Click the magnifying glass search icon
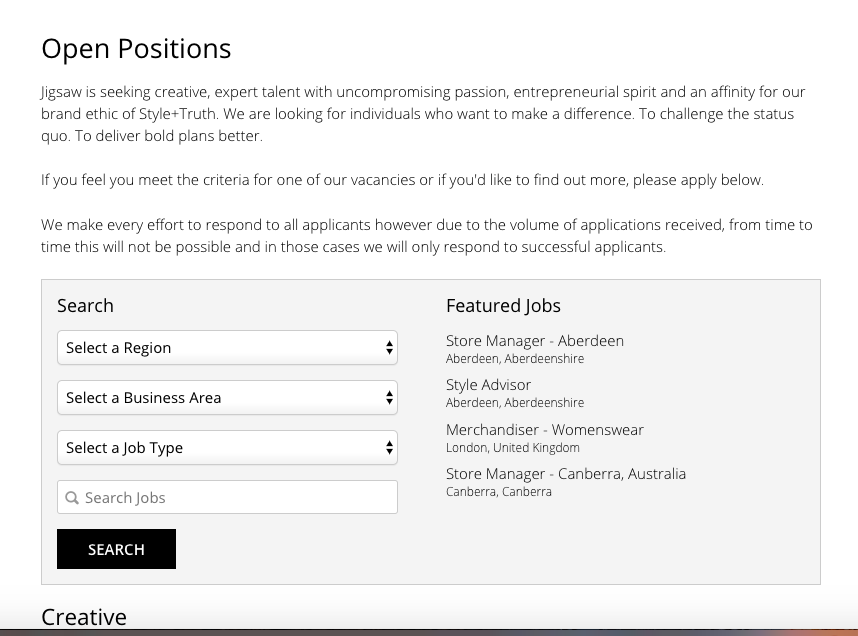The image size is (858, 636). [72, 498]
